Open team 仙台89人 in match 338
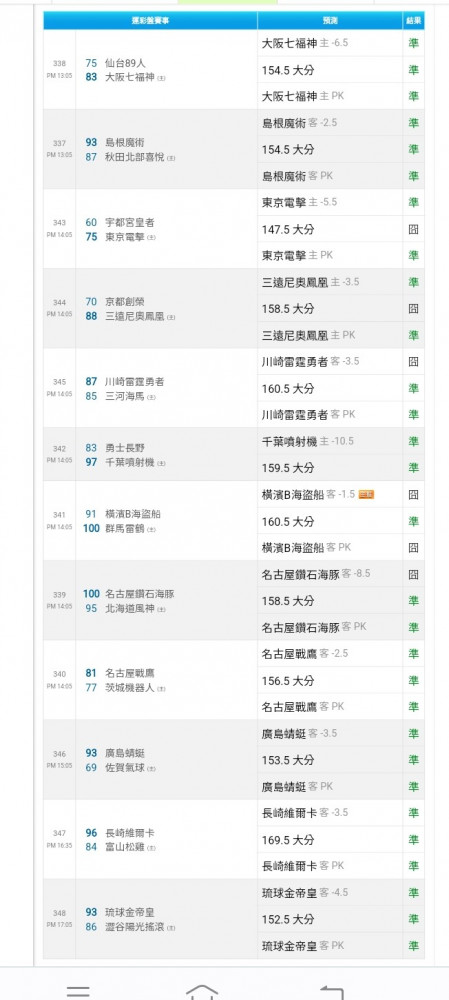Viewport: 449px width, 1000px height. point(126,63)
